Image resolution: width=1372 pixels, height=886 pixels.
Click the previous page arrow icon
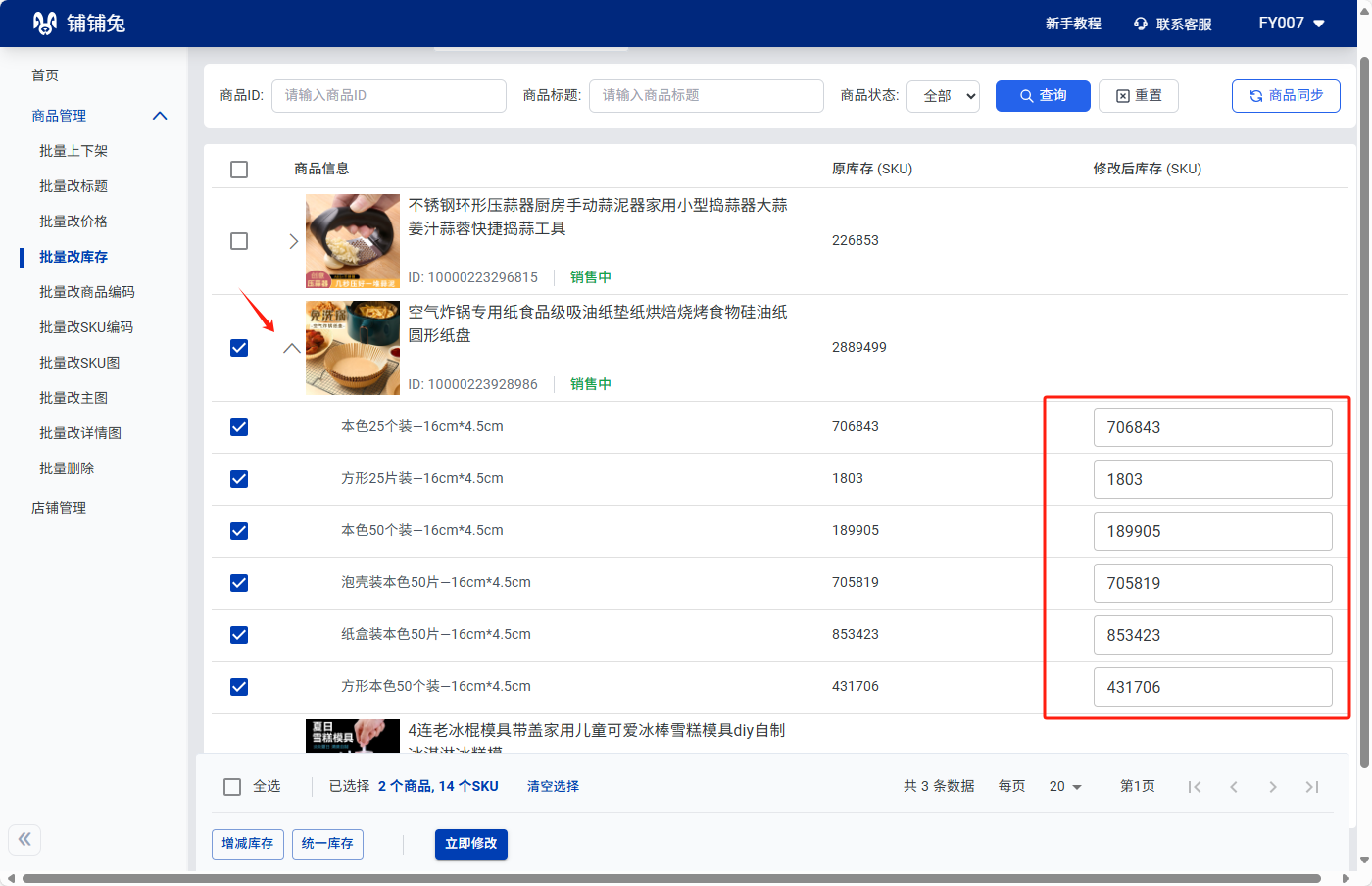point(1234,787)
